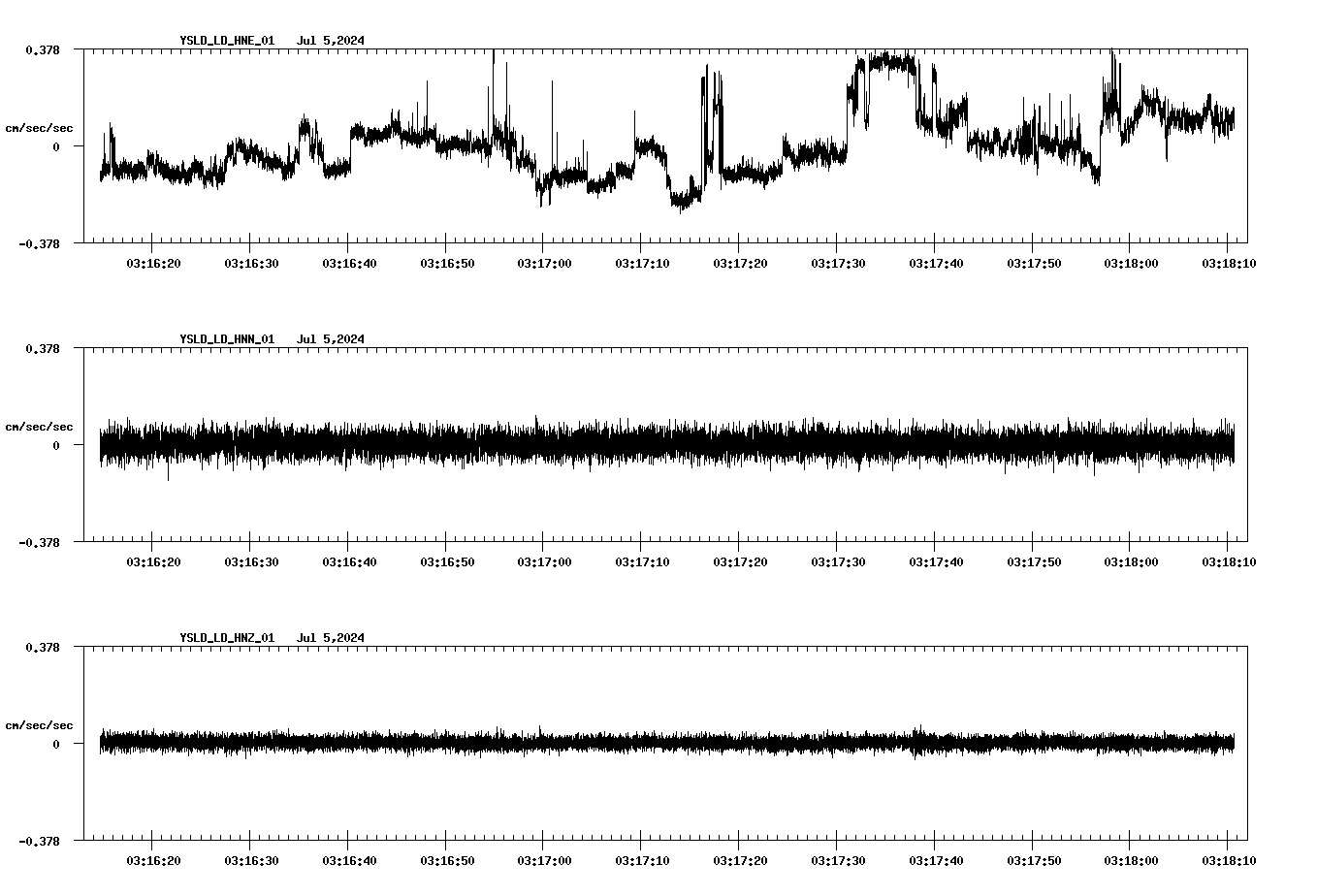
Task: Click the 03:18:10 tick label on the bottom axis
Action: 1230,858
